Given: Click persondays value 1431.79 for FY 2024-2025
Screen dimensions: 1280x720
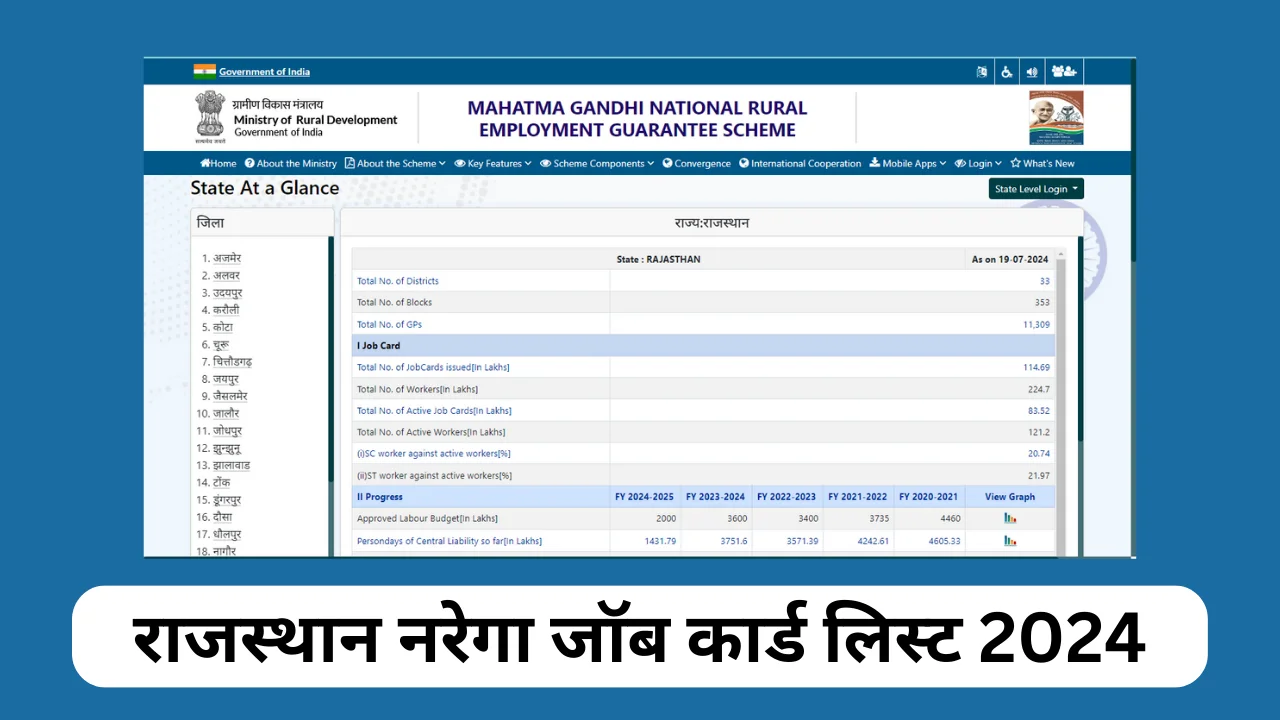Looking at the screenshot, I should click(659, 541).
